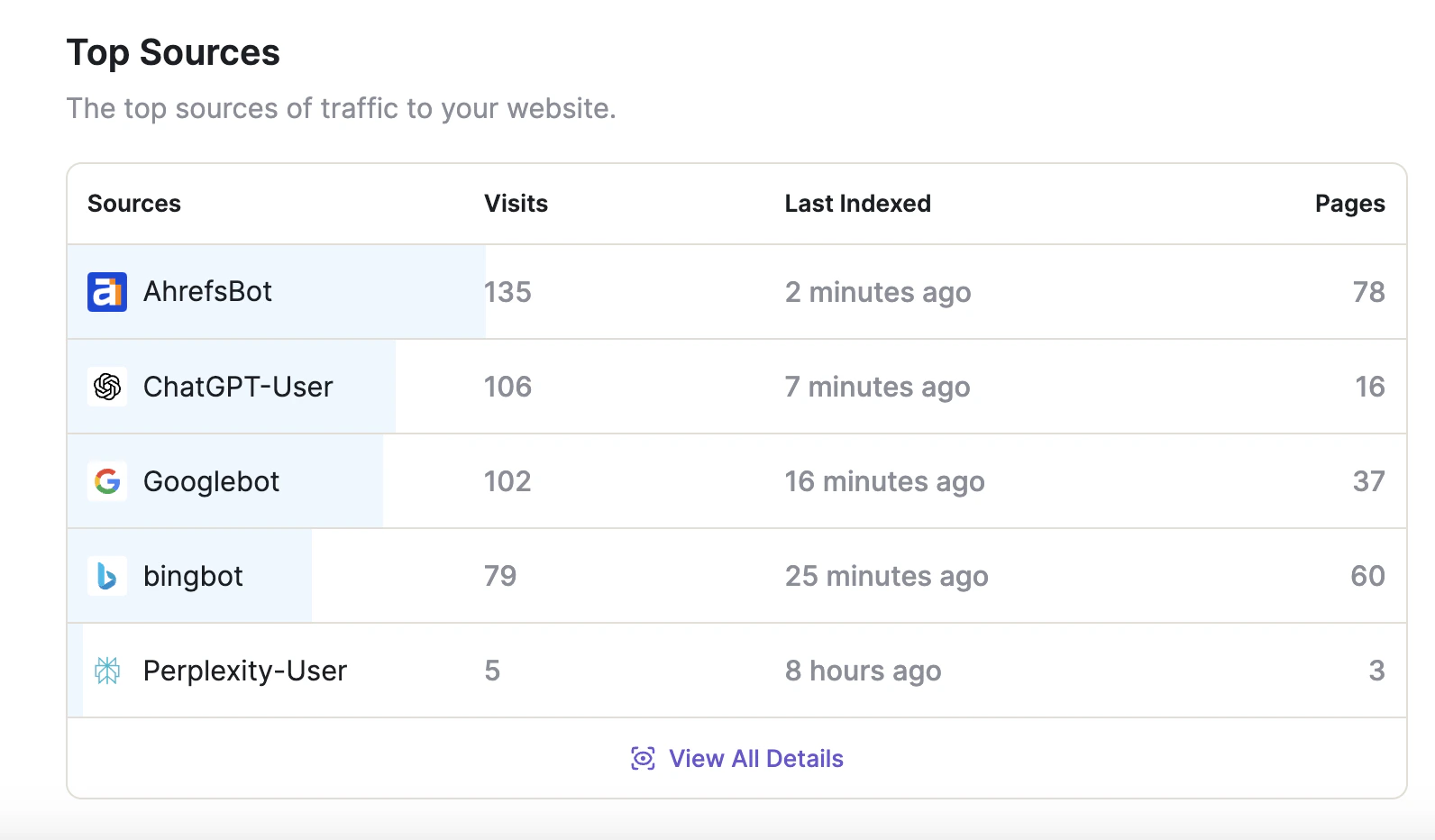Click the "7 minutes ago" last indexed cell
Image resolution: width=1435 pixels, height=840 pixels.
[877, 387]
